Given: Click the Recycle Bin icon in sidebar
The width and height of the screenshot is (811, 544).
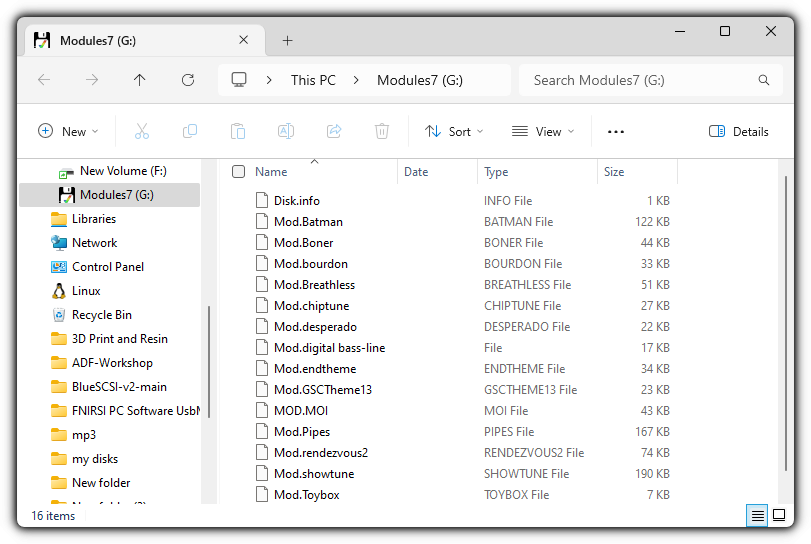Looking at the screenshot, I should click(59, 315).
